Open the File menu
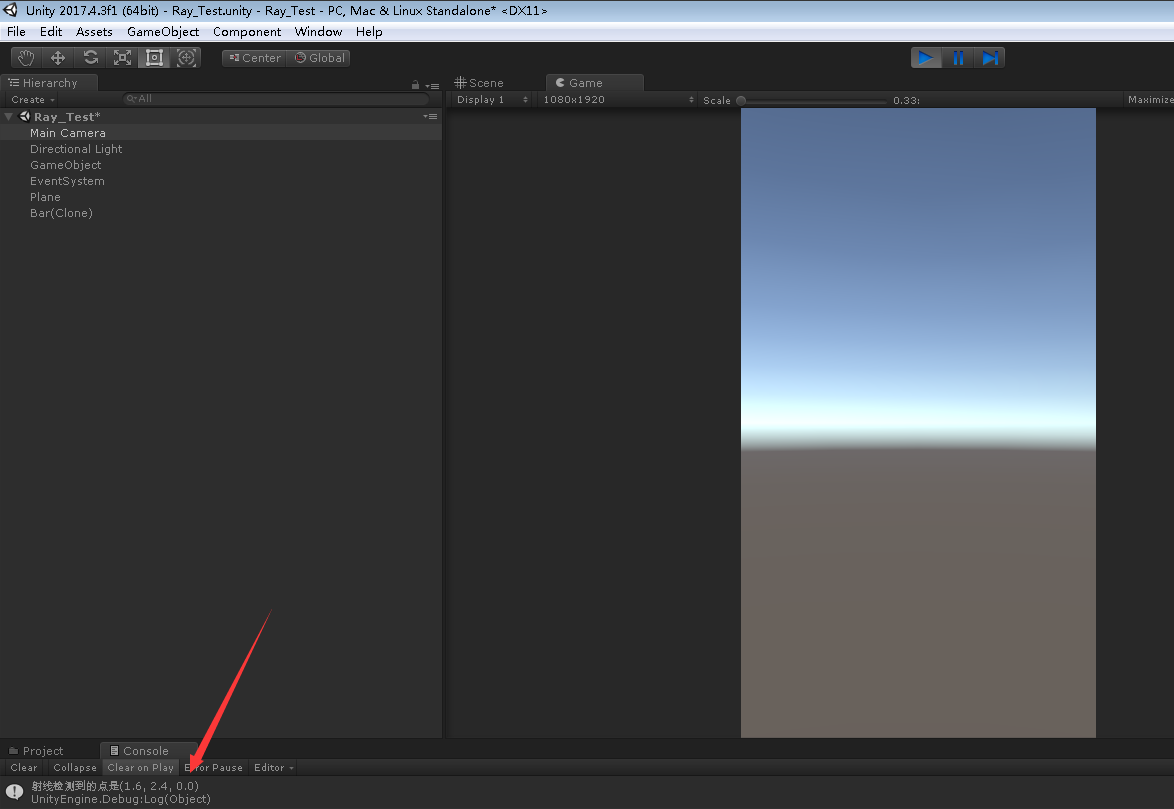 click(16, 31)
